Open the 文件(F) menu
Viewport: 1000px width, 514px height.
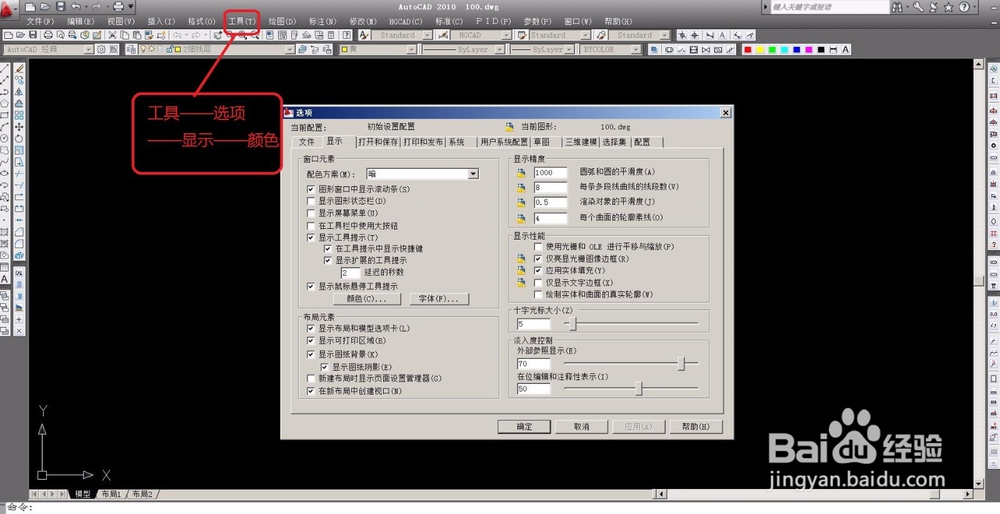pos(40,21)
